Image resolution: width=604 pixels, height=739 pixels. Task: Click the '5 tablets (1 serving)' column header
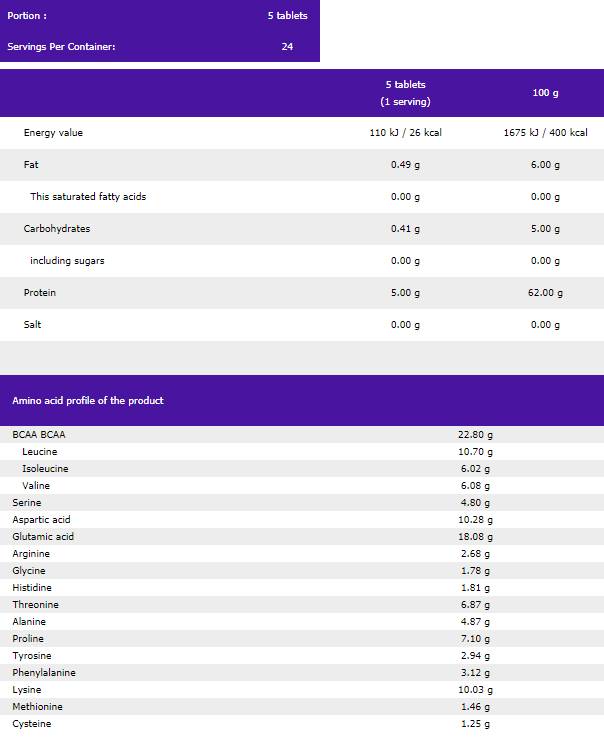click(405, 93)
